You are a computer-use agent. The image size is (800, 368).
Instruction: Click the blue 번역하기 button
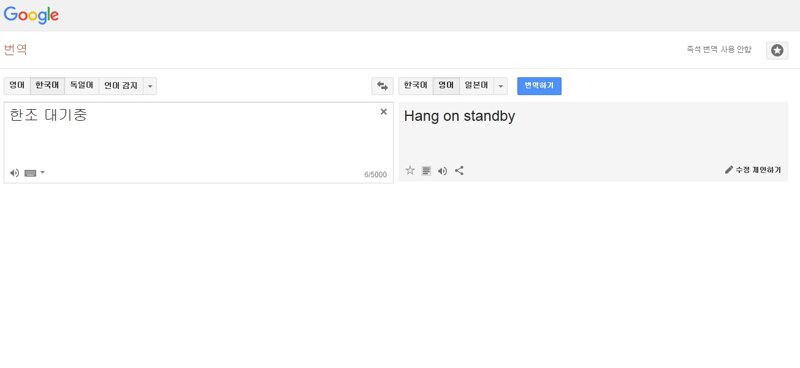(x=539, y=86)
